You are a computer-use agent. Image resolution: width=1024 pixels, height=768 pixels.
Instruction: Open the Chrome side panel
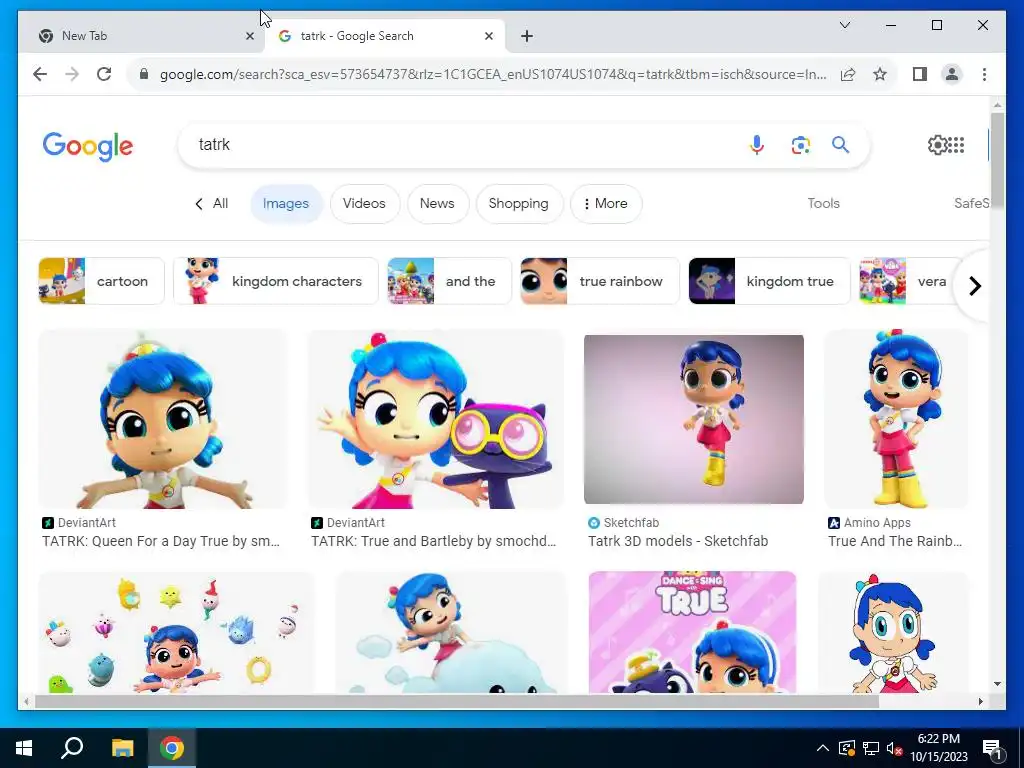tap(920, 74)
